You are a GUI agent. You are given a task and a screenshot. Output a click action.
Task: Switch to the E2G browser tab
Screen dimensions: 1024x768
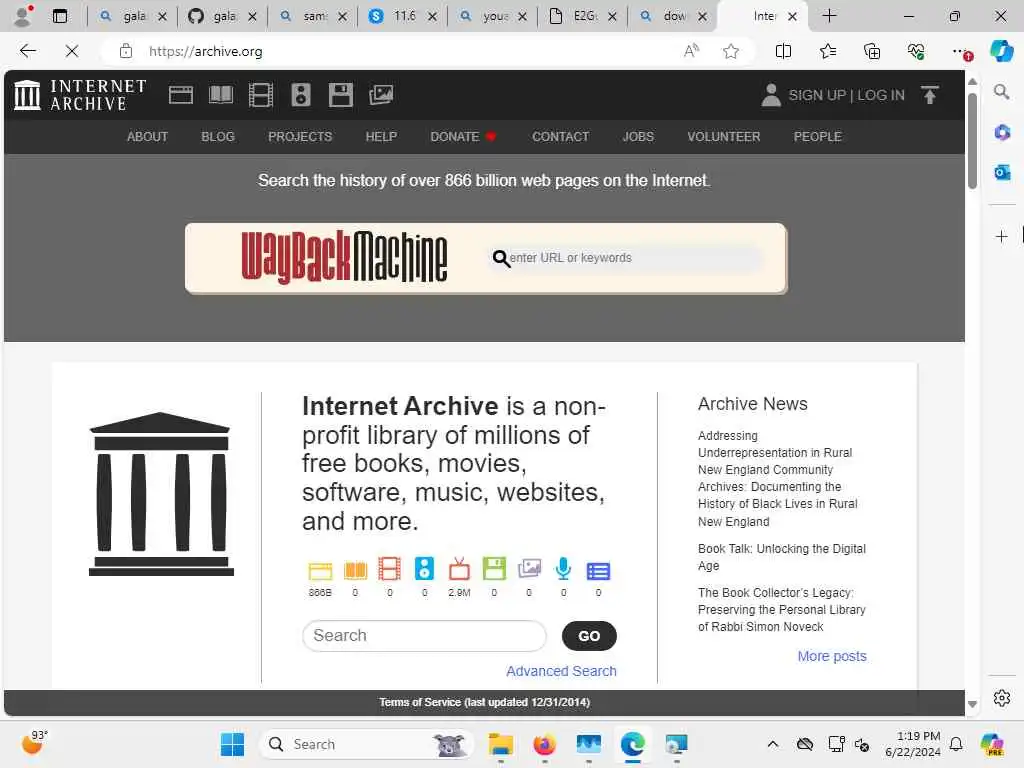[x=582, y=16]
